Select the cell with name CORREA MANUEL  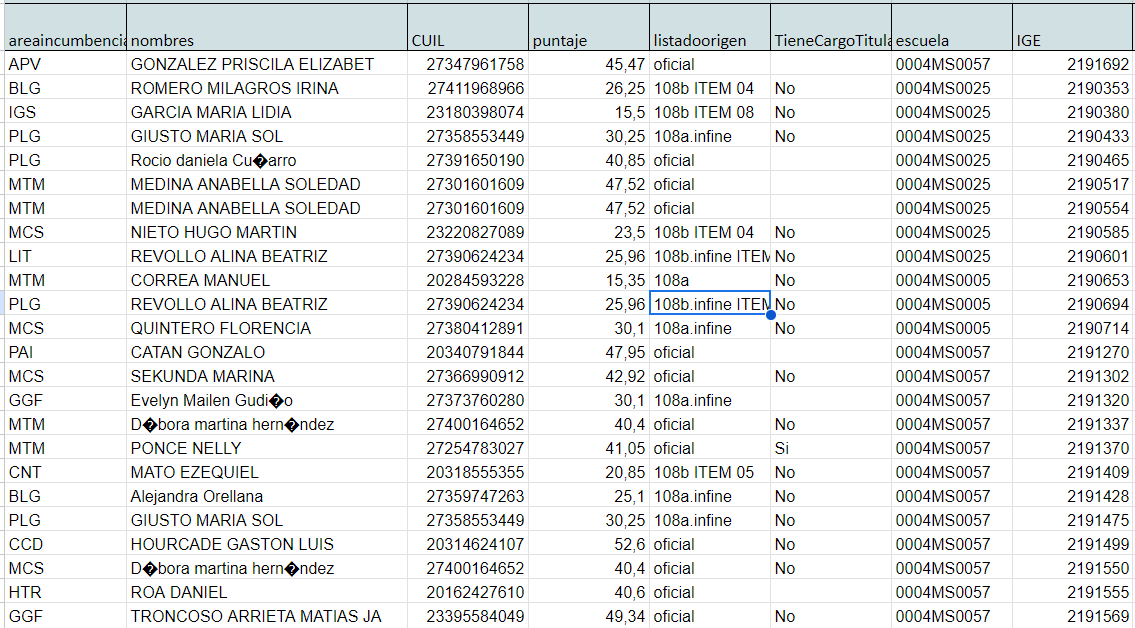pyautogui.click(x=267, y=280)
